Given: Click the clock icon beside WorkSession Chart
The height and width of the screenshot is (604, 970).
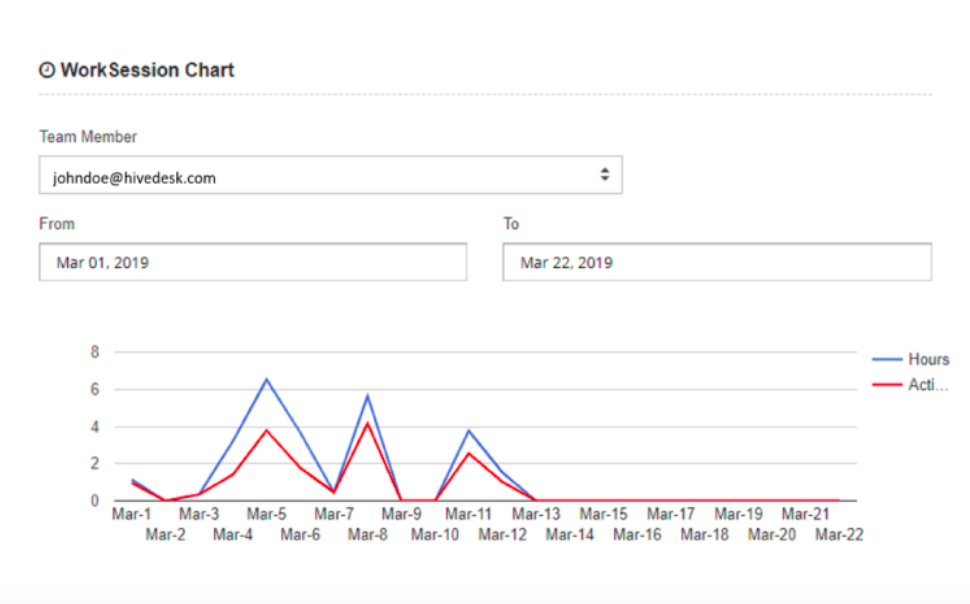Looking at the screenshot, I should 47,71.
